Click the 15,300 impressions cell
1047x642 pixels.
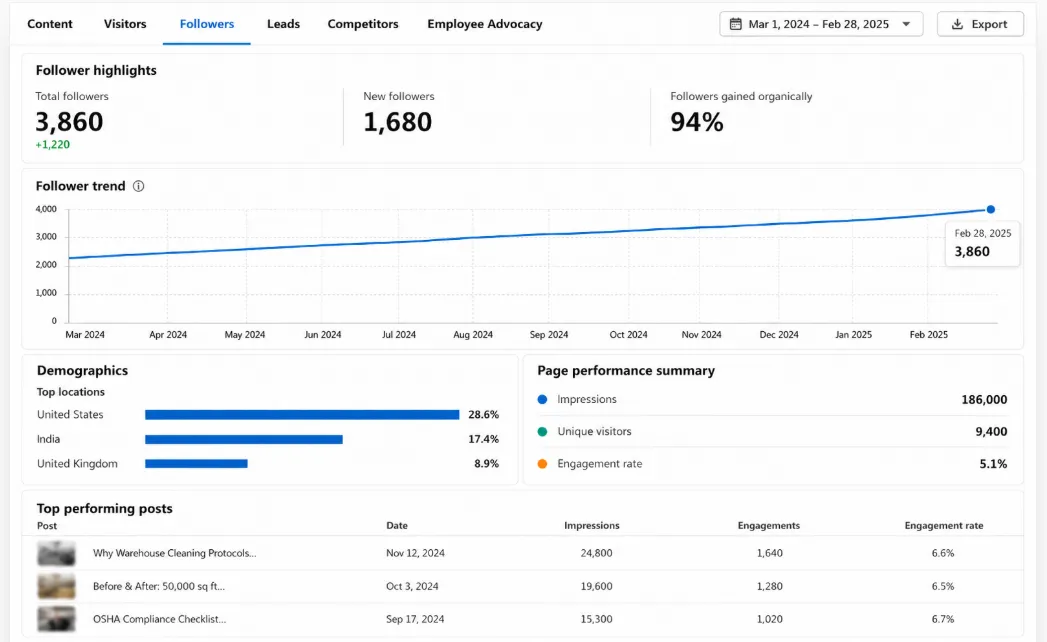click(596, 619)
